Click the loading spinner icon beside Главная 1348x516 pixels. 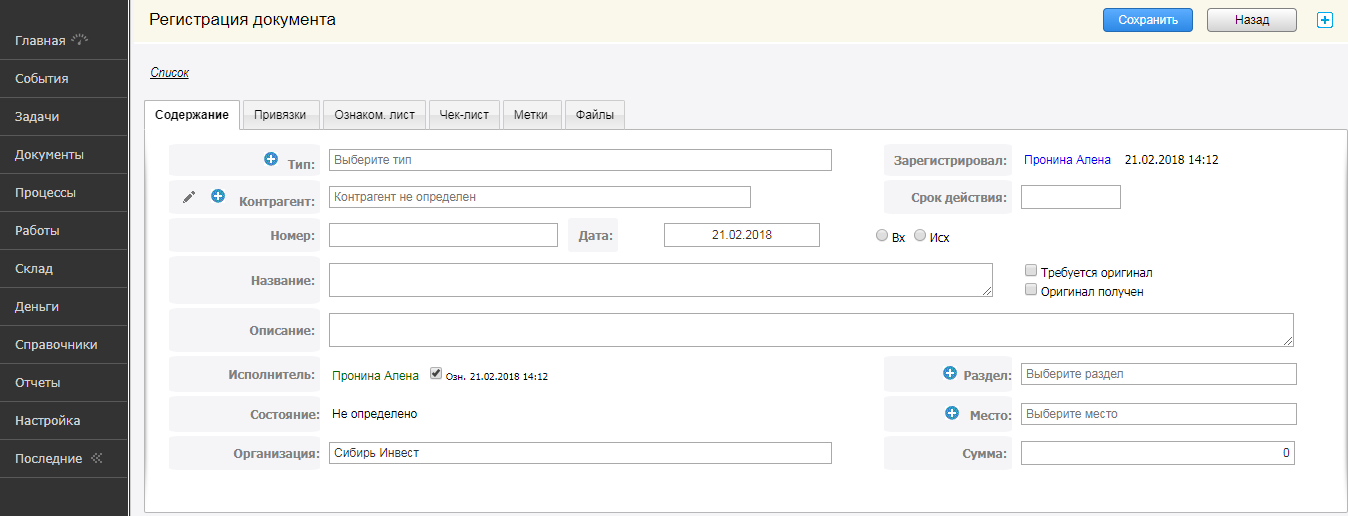(80, 40)
